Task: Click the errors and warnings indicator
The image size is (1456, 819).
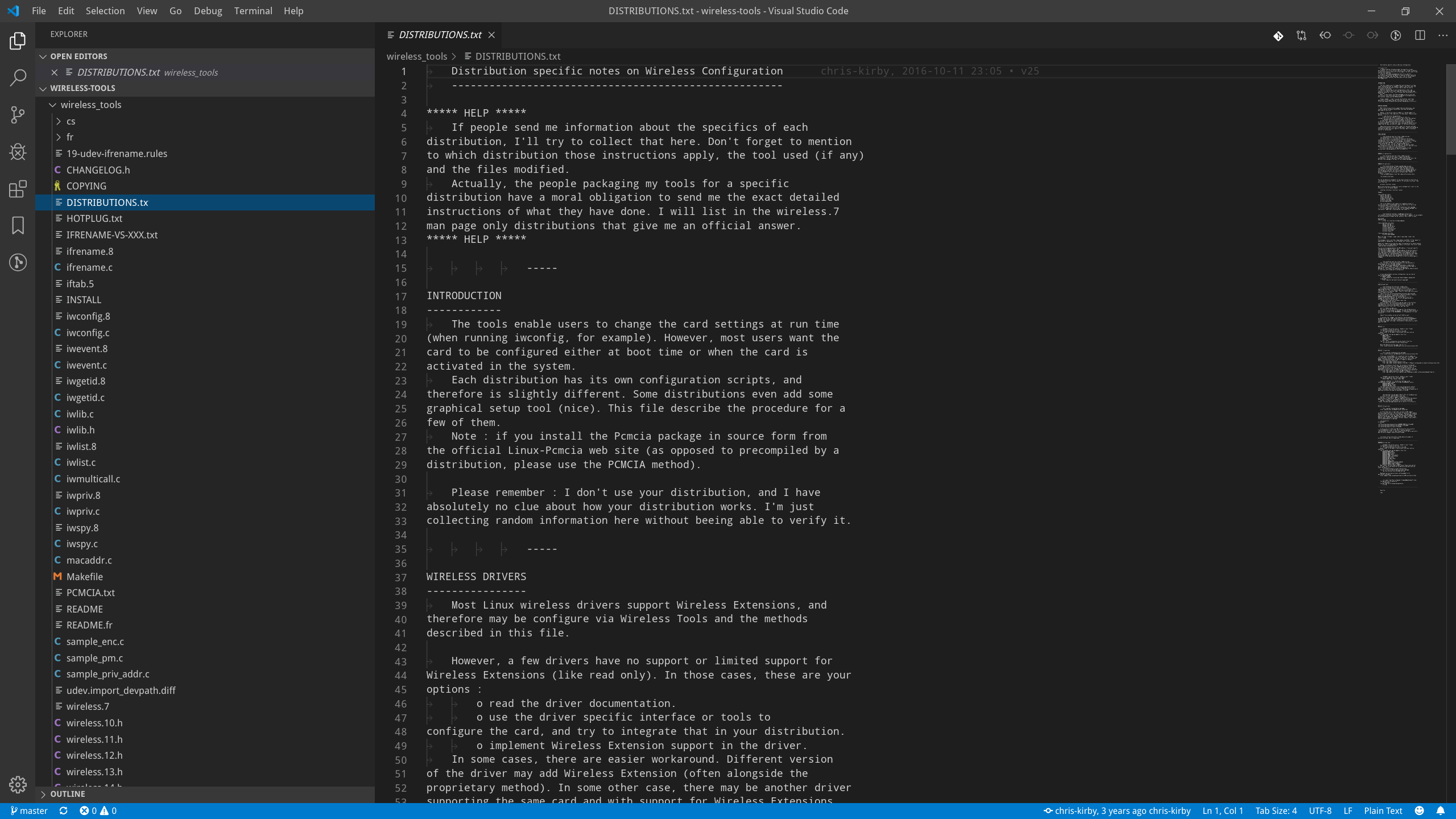Action: [98, 810]
